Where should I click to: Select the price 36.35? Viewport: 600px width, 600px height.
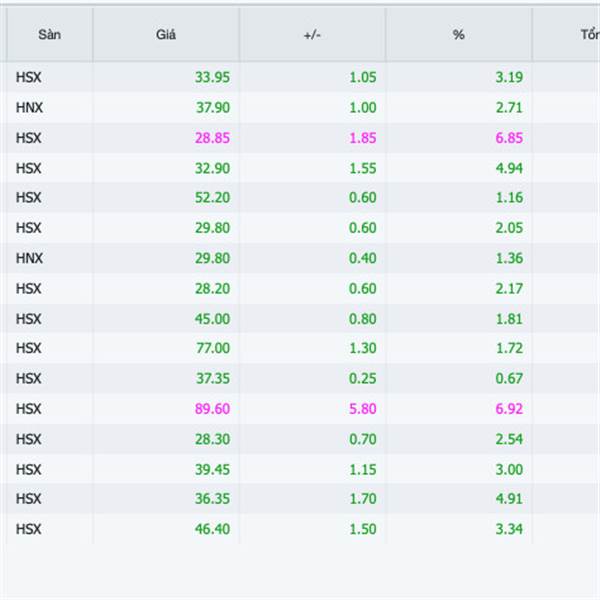[212, 498]
